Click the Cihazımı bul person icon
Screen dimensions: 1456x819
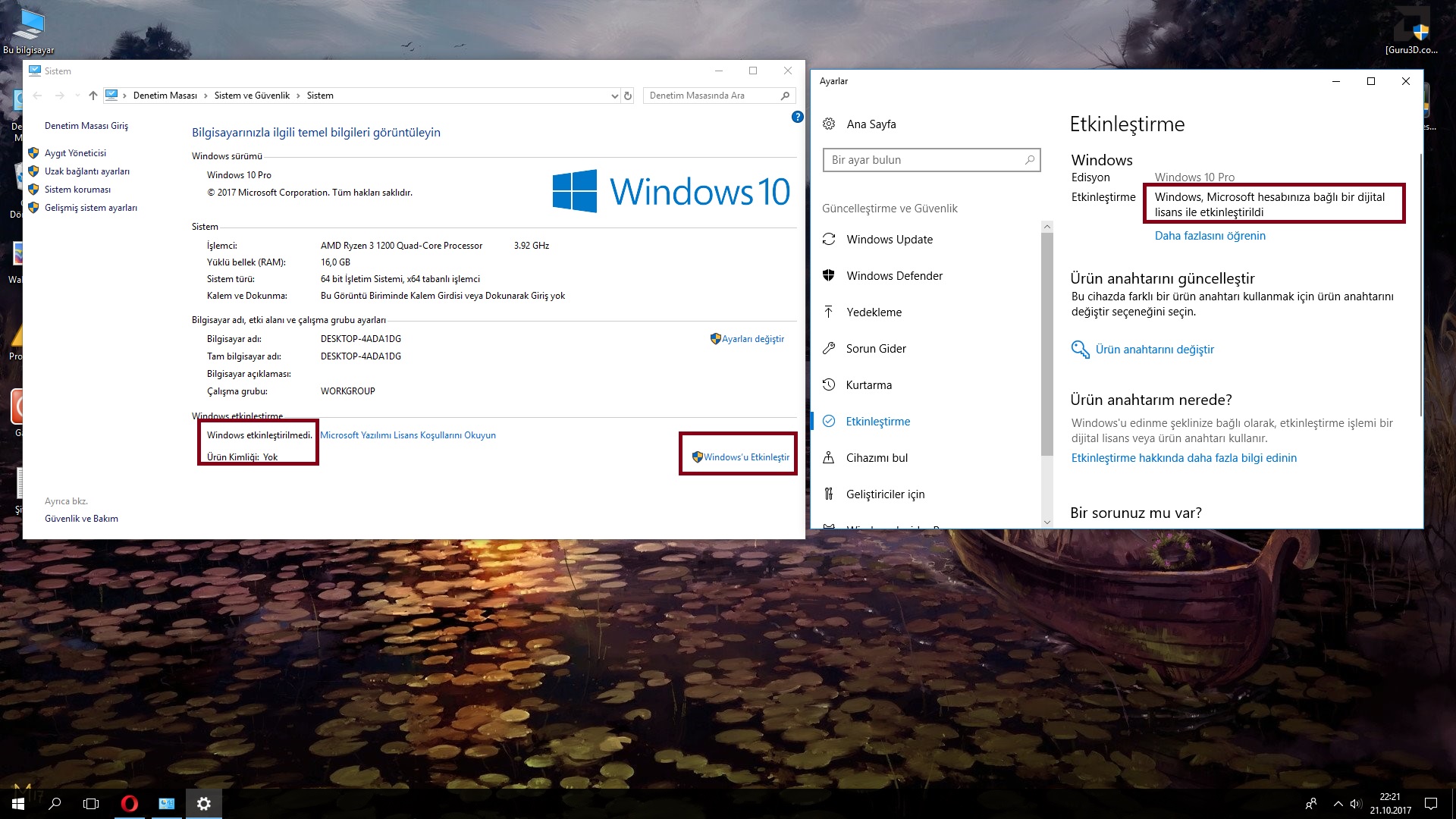click(829, 457)
